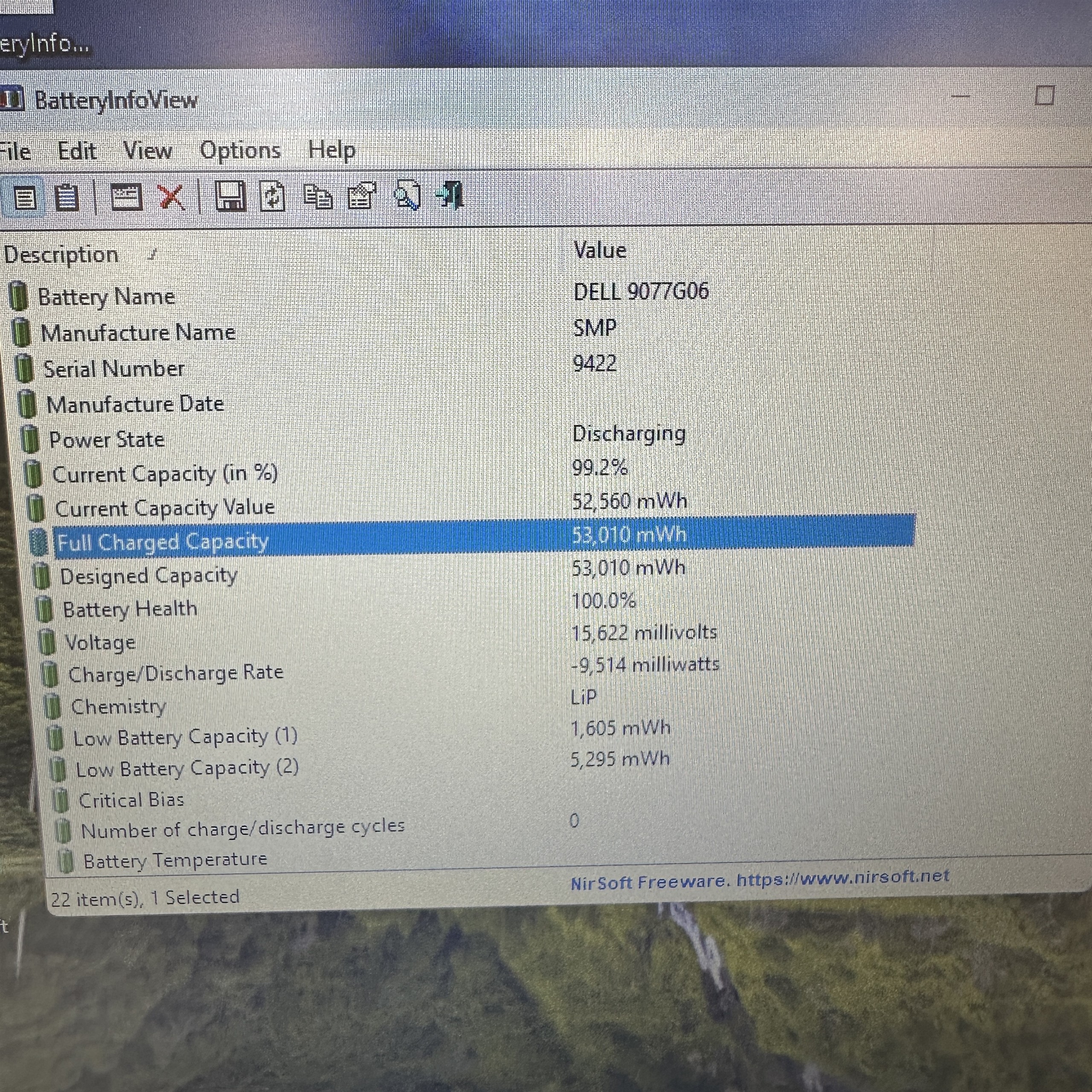Click the red X delete icon

tap(171, 197)
